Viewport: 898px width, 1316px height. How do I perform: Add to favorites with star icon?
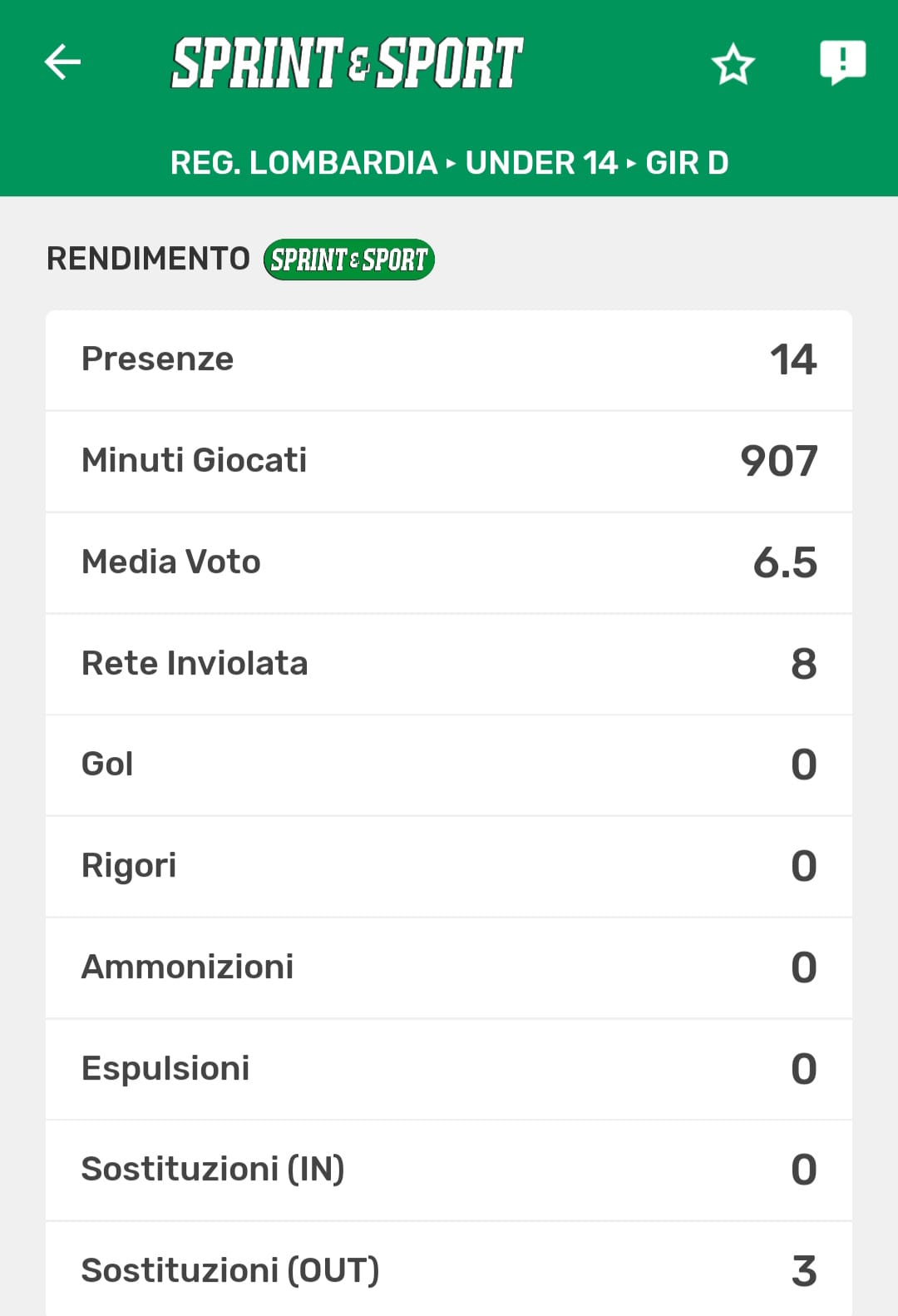[733, 64]
